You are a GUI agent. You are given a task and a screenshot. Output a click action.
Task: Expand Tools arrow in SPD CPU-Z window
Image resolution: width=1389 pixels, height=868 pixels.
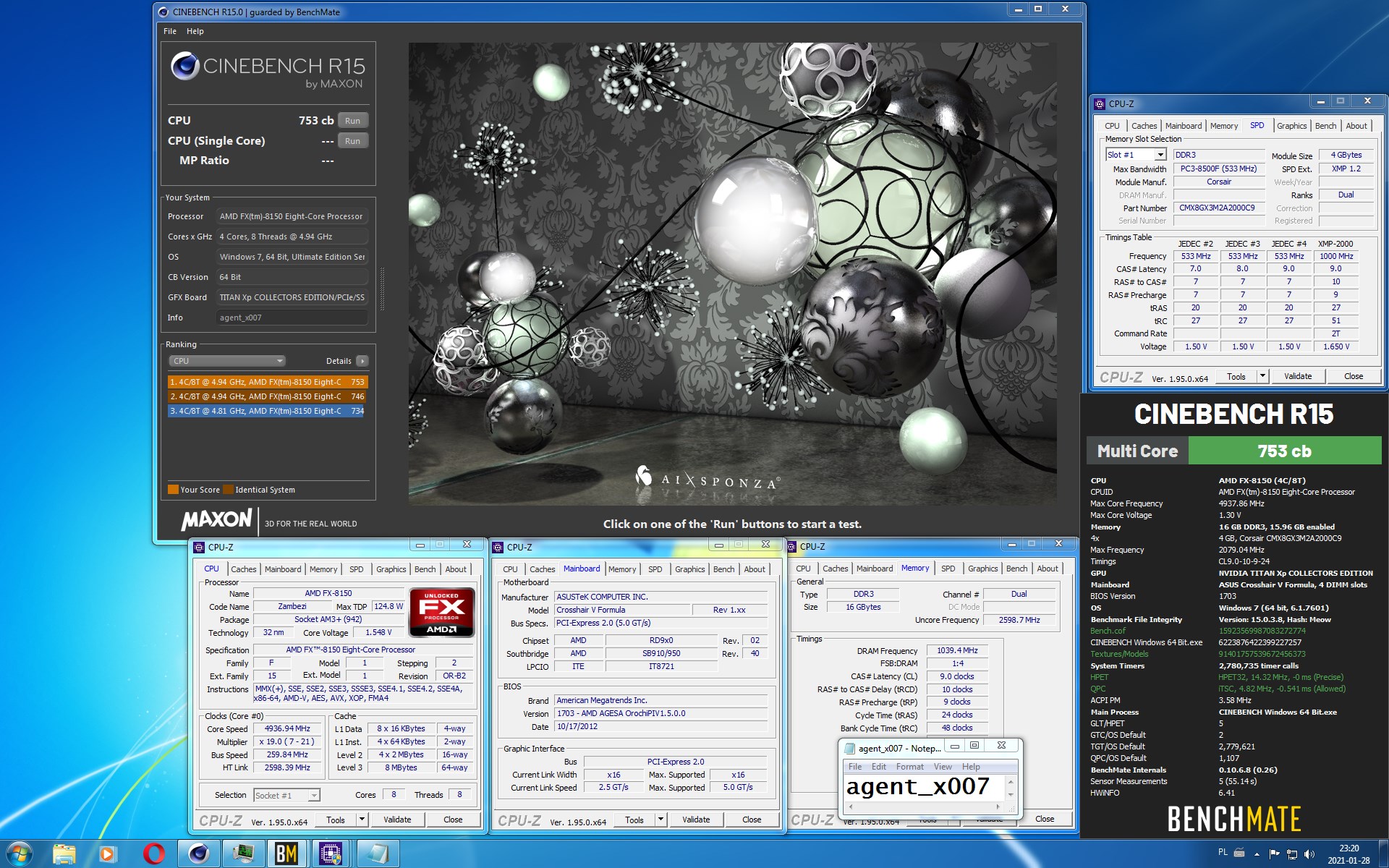(x=1262, y=376)
